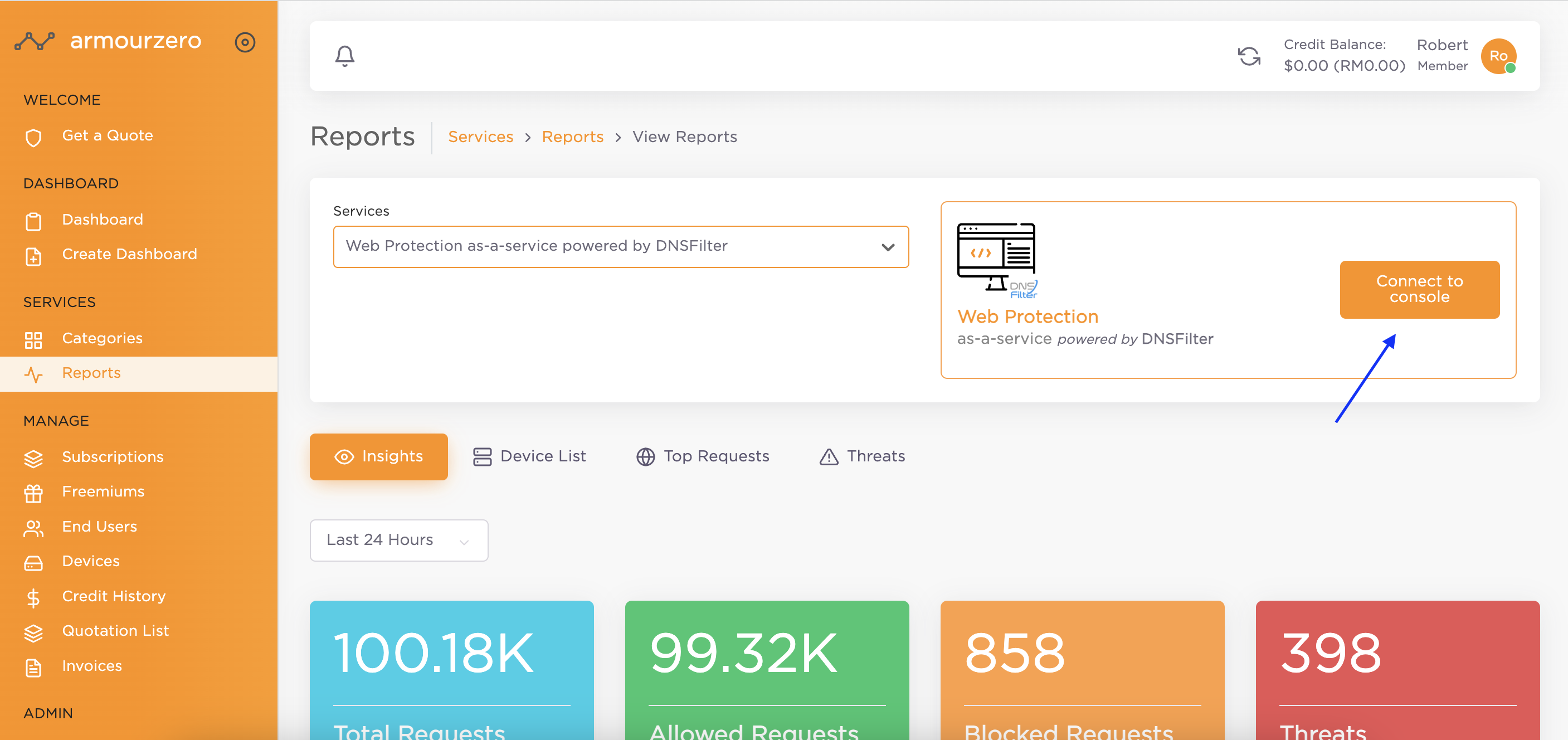Click the Connect to console button

coord(1419,290)
